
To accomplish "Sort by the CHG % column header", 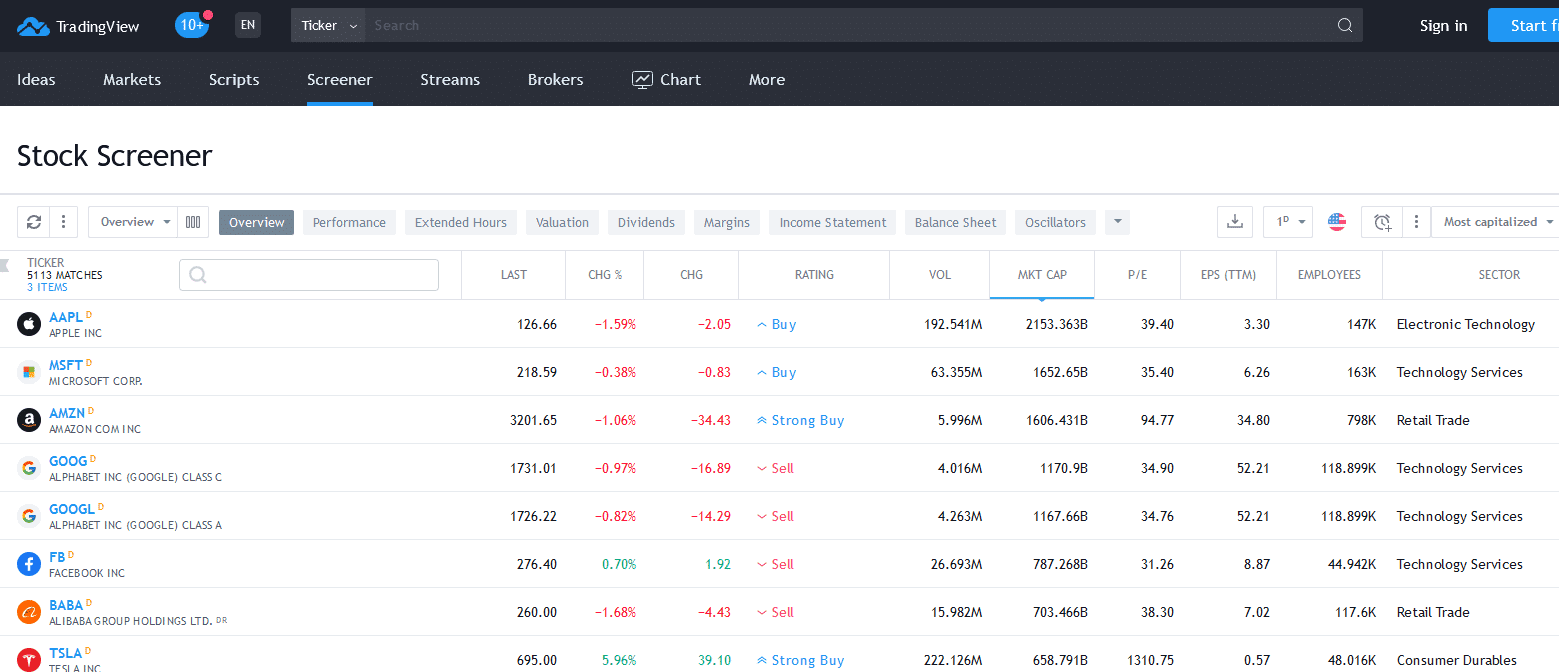I will [605, 275].
